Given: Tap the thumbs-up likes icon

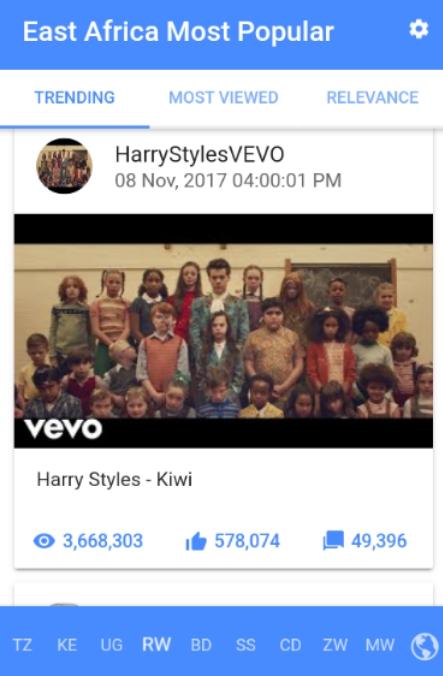Looking at the screenshot, I should coord(196,541).
